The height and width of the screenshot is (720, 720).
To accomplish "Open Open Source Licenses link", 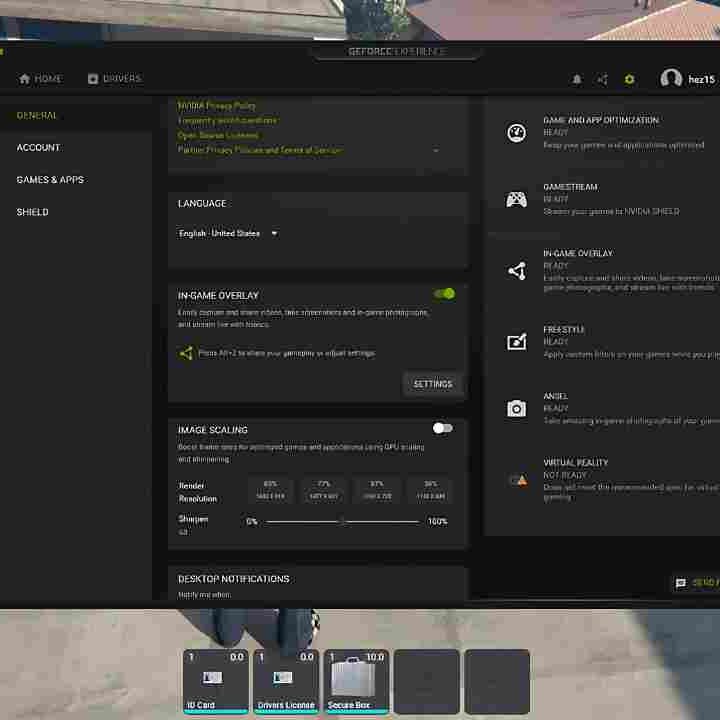I will (x=218, y=135).
